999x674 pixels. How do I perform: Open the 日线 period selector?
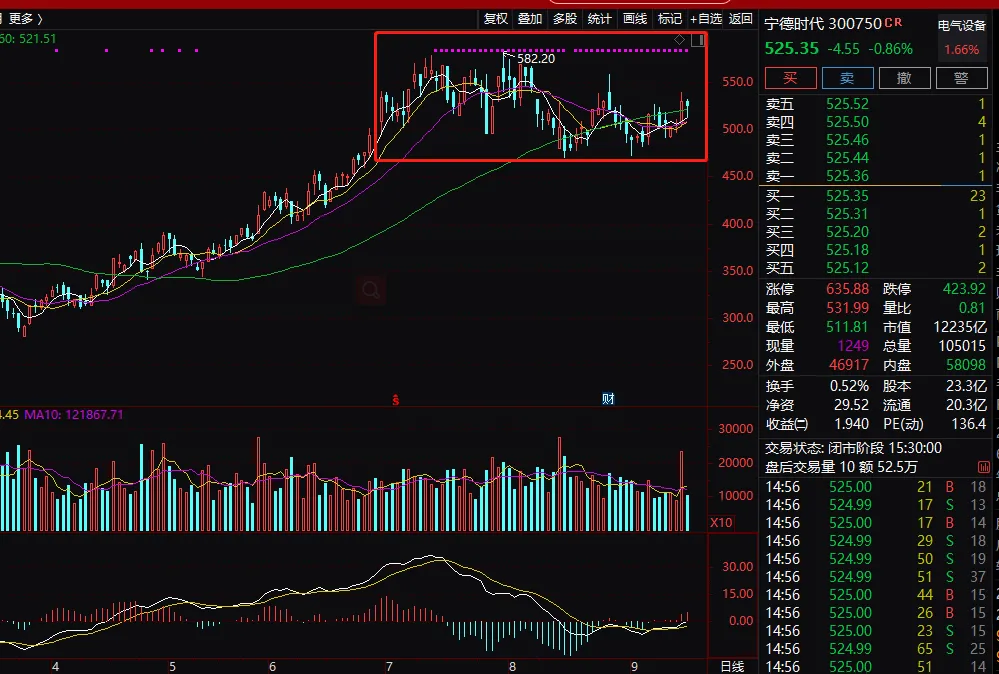click(x=733, y=666)
